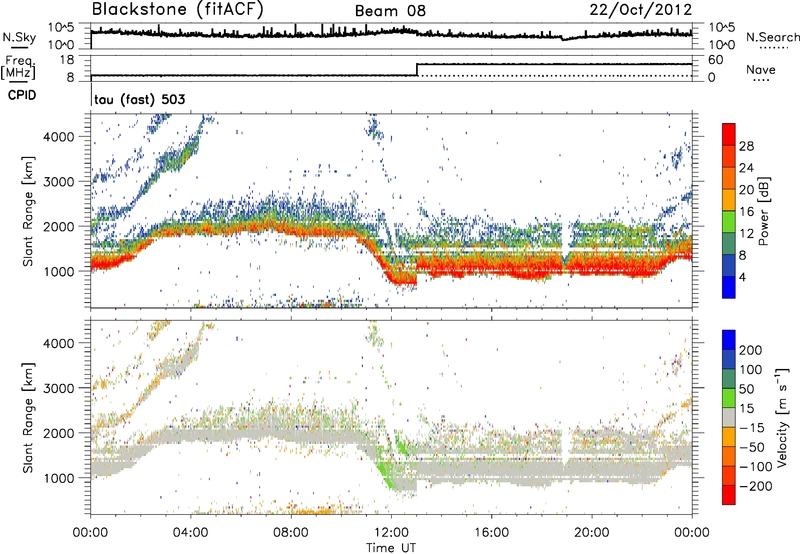Click the '16' value on Power colorbar

746,211
